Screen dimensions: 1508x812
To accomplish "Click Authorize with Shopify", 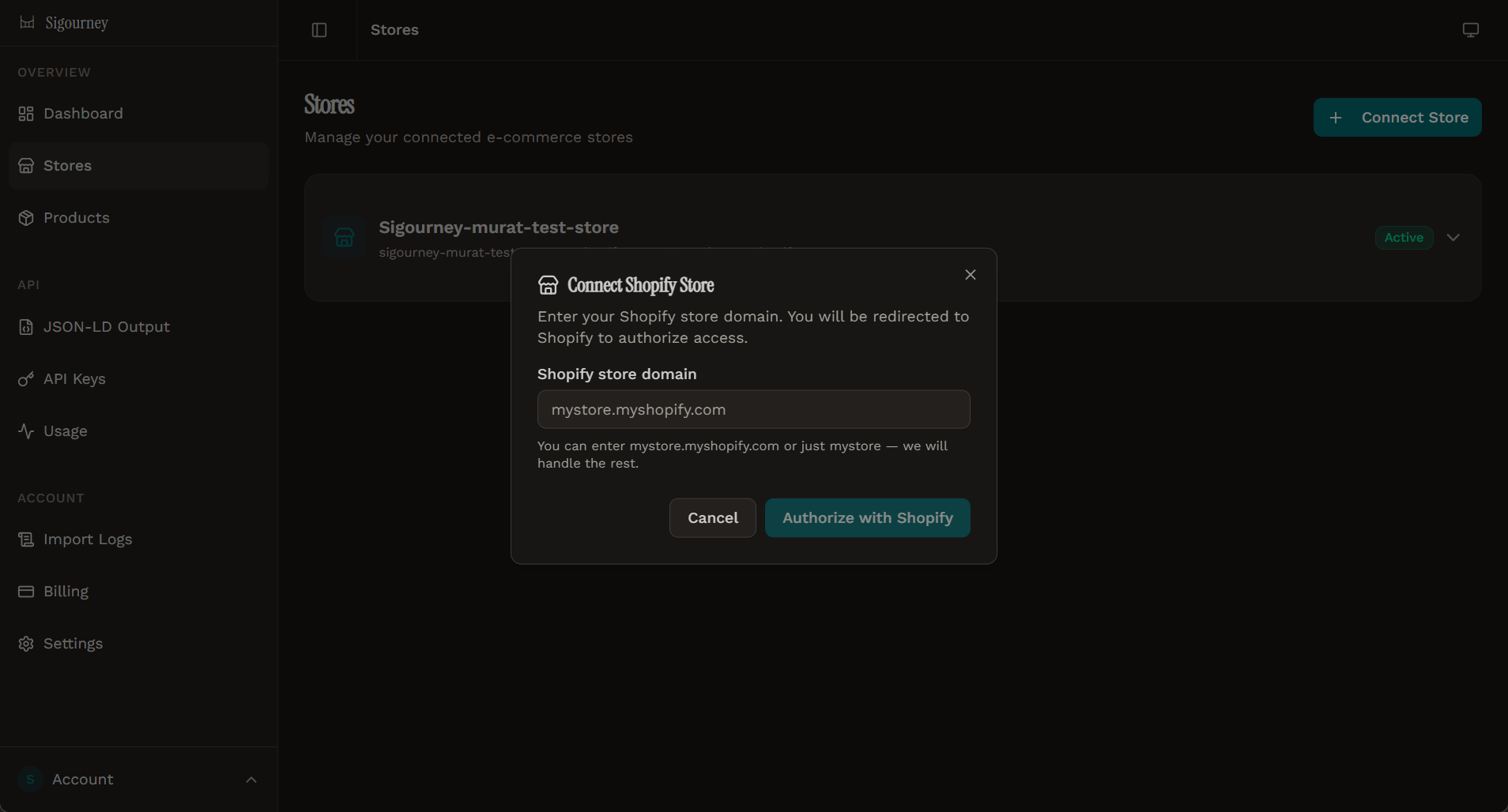I will [x=868, y=518].
